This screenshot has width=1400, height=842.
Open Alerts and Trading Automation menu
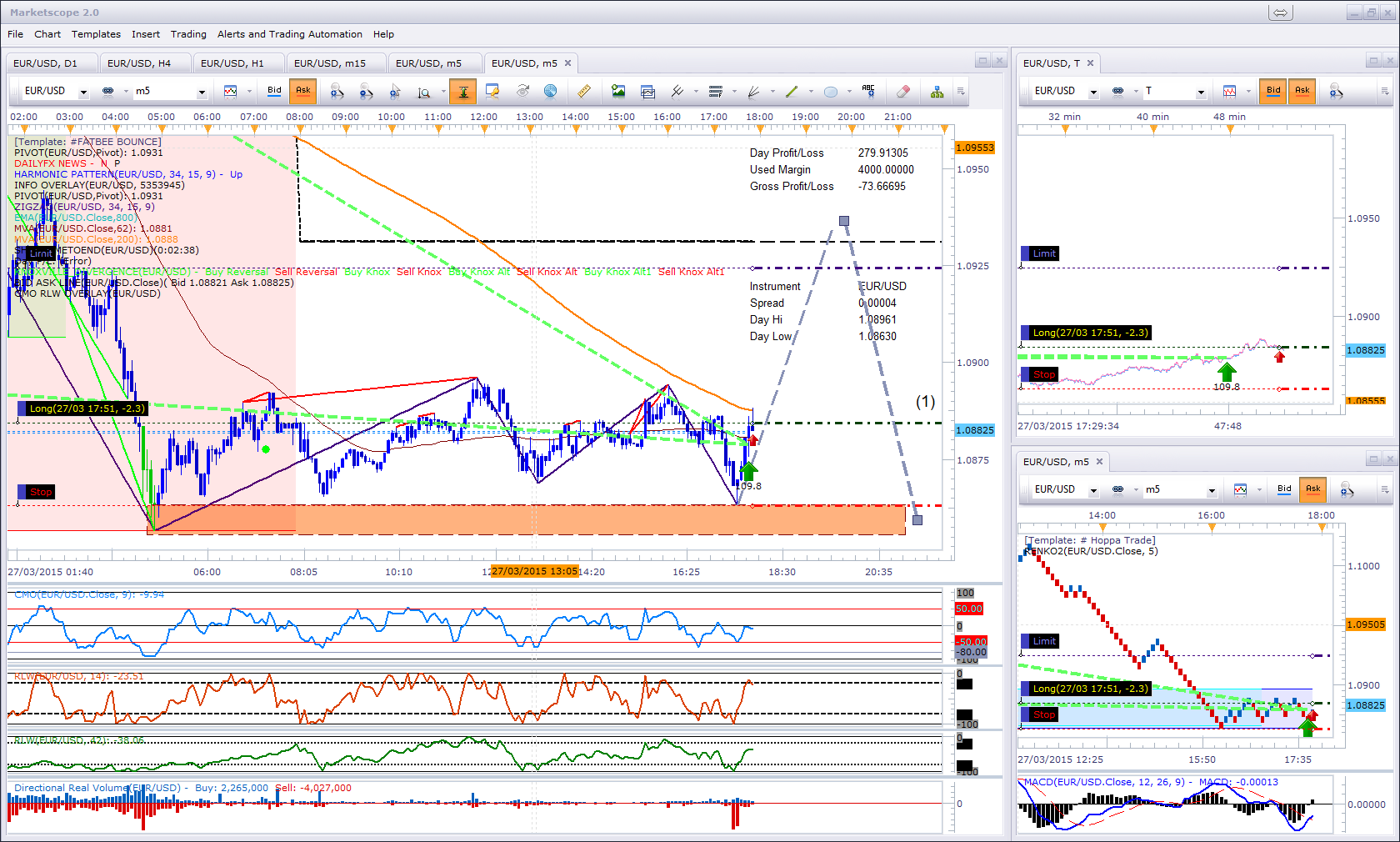(289, 34)
